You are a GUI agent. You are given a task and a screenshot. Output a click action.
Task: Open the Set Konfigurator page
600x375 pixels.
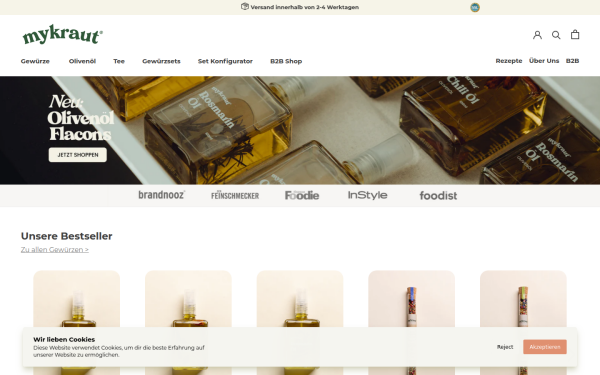225,61
